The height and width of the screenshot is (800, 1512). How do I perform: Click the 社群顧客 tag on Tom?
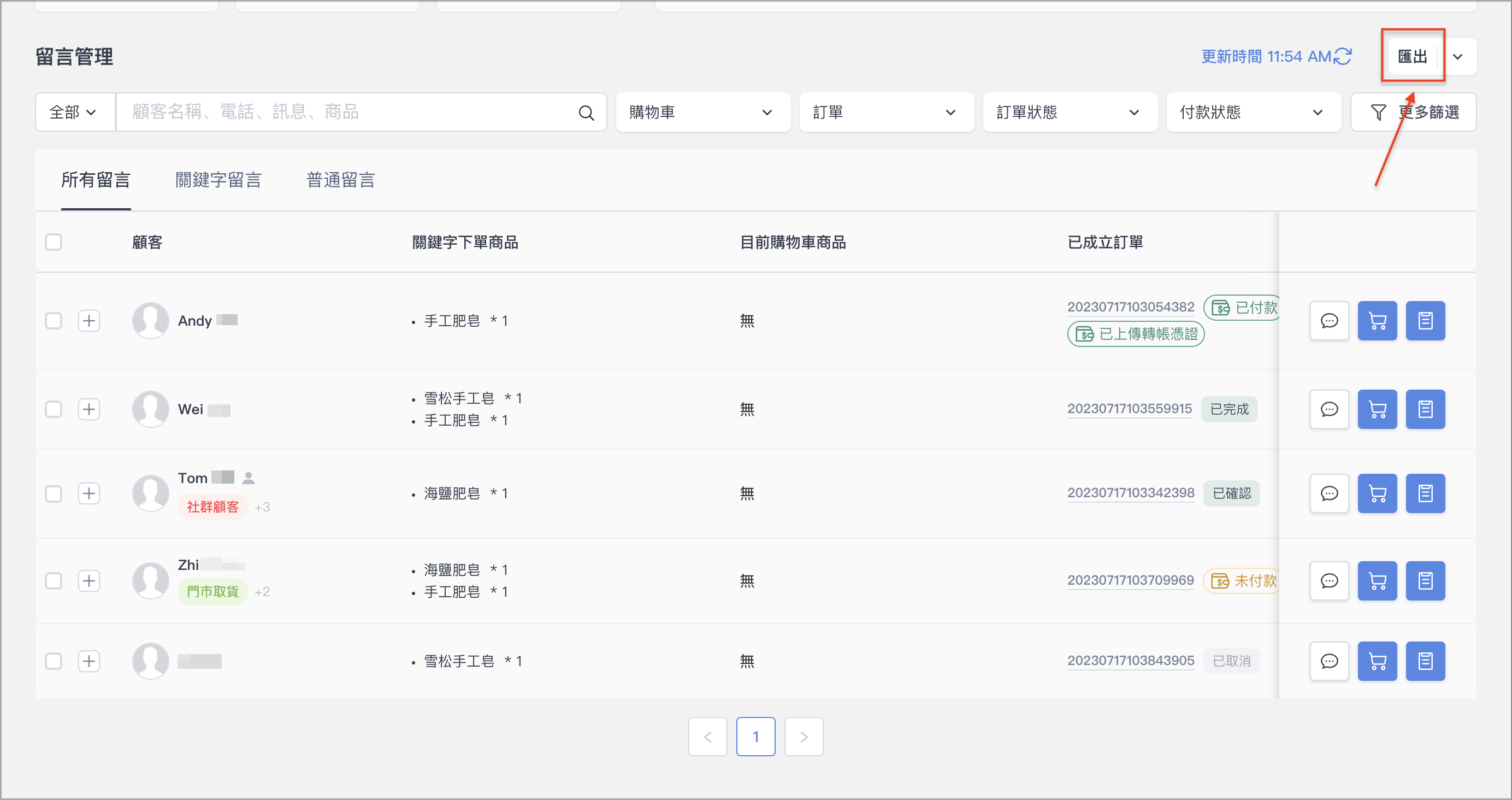pyautogui.click(x=212, y=507)
